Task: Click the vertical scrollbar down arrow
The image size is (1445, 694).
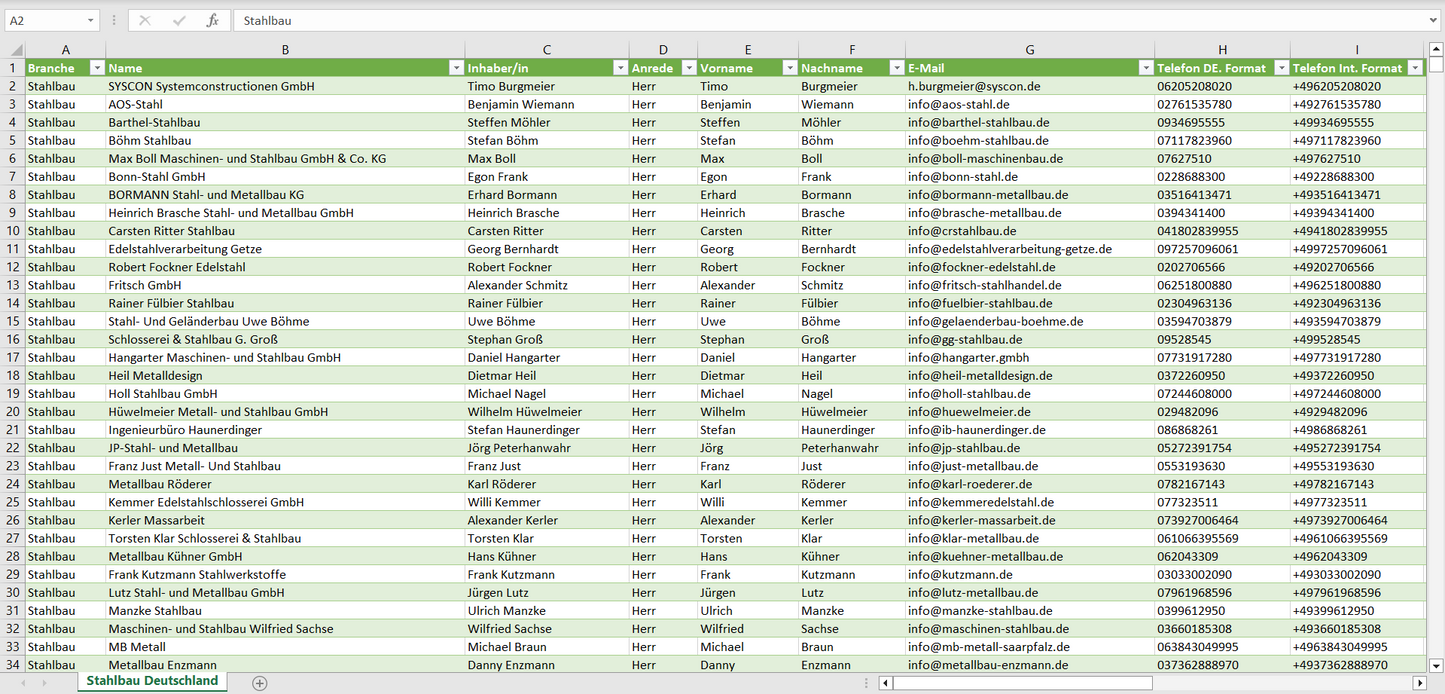Action: pos(1436,665)
